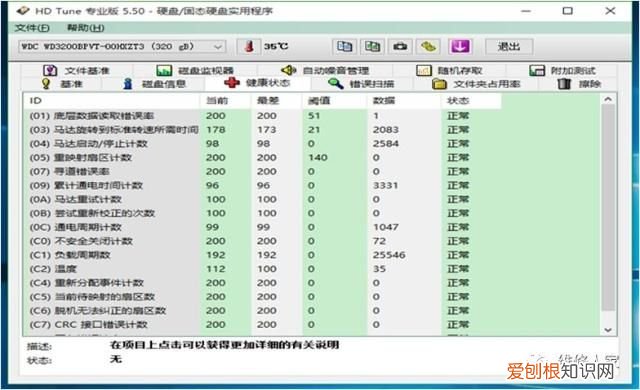The height and width of the screenshot is (390, 640).
Task: Click the data value 1047
Action: 385,227
